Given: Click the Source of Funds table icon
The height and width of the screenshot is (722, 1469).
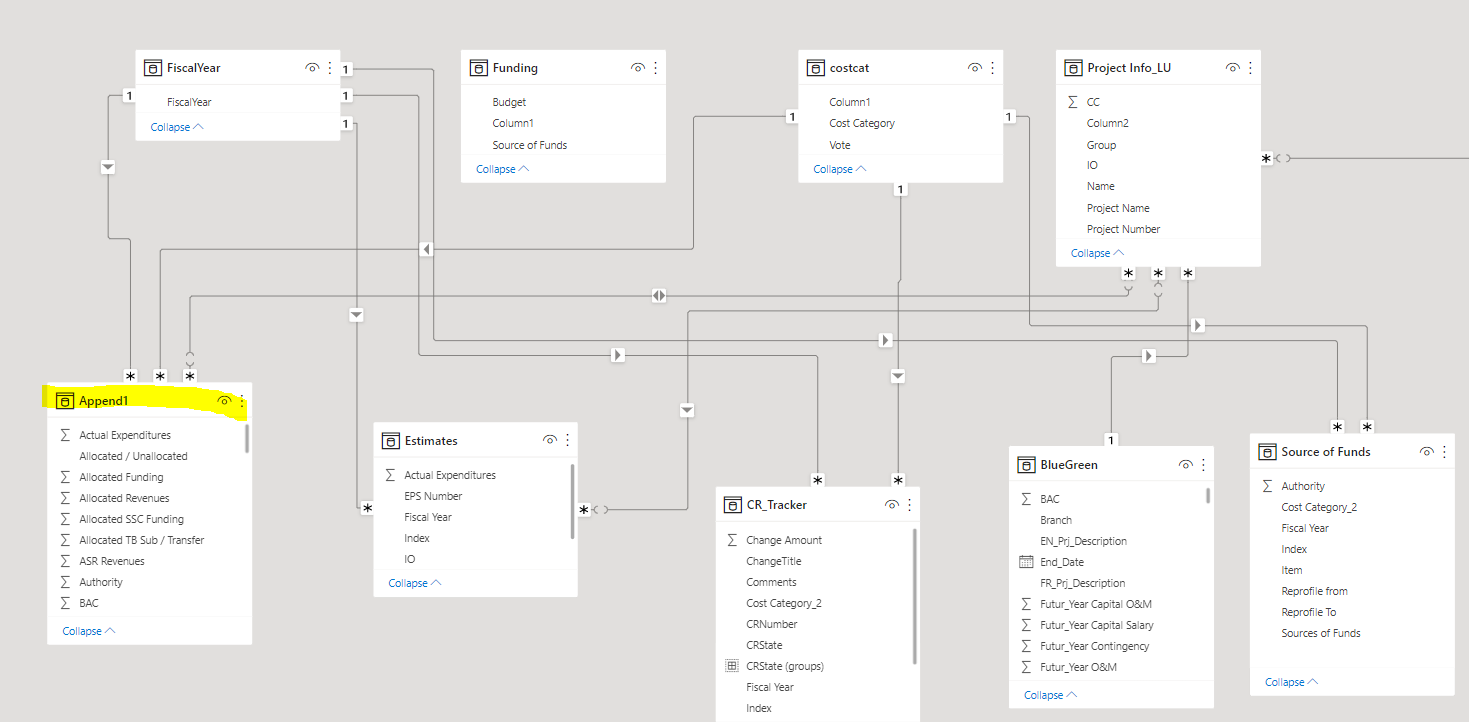Looking at the screenshot, I should point(1268,452).
